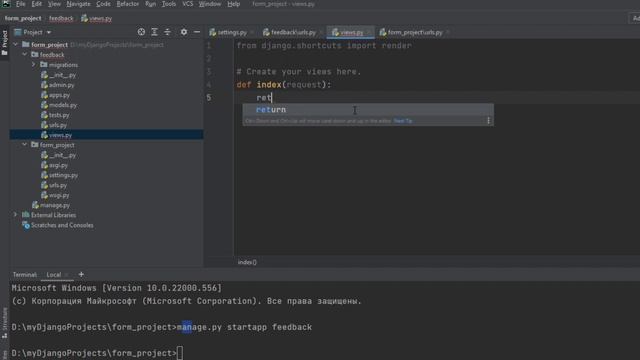
Task: Click form_project in the breadcrumb bar
Action: [x=23, y=18]
